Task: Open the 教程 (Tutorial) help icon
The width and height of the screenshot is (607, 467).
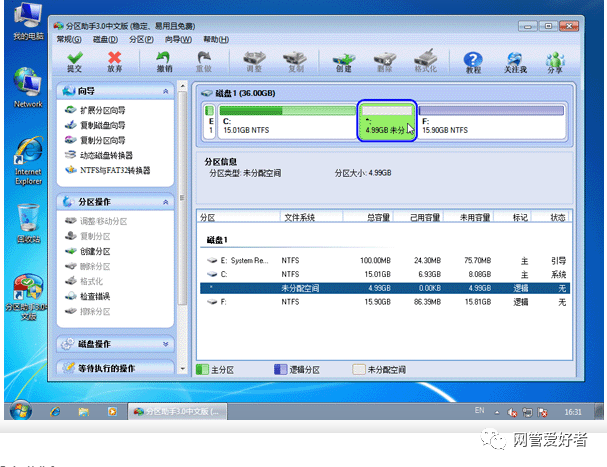Action: pyautogui.click(x=473, y=63)
